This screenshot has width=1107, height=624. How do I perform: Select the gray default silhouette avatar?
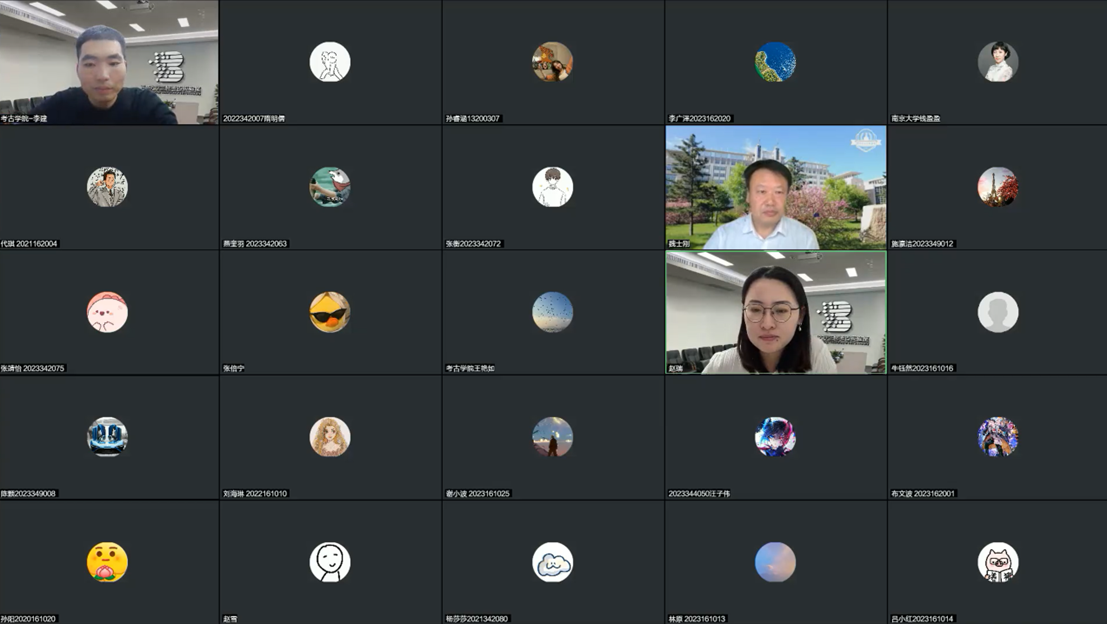coord(997,312)
